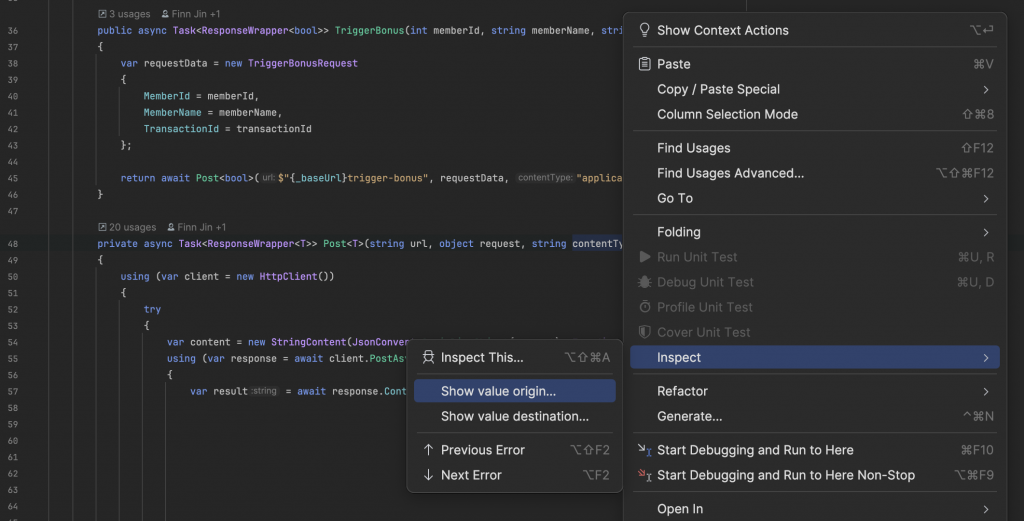This screenshot has height=521, width=1024.
Task: Click the Next Error down arrow icon
Action: coord(429,475)
